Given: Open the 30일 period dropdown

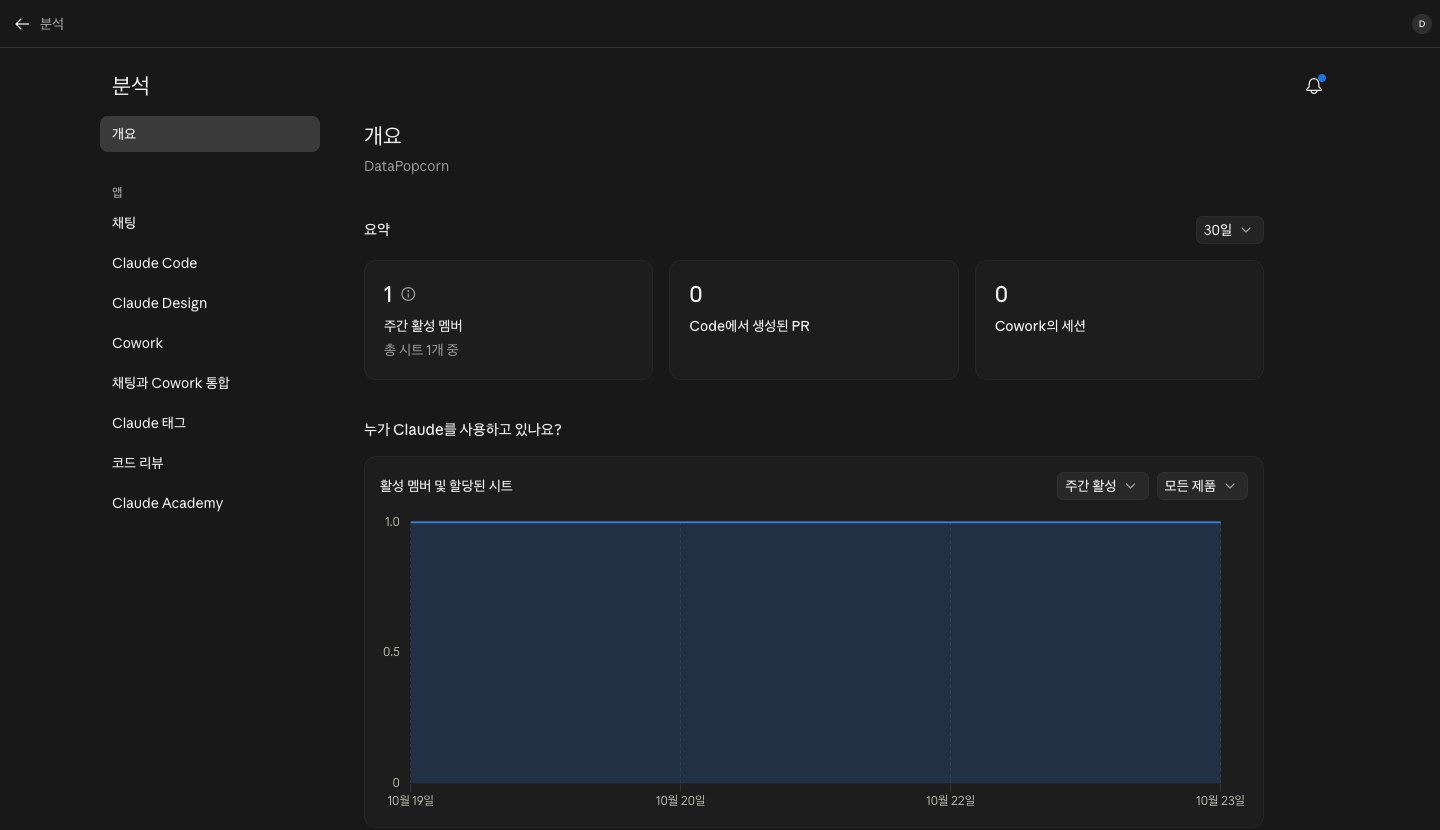Looking at the screenshot, I should [1229, 230].
